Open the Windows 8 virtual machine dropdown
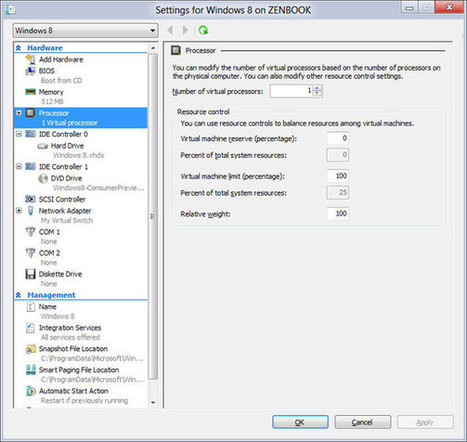Viewport: 467px width, 442px height. [x=85, y=30]
